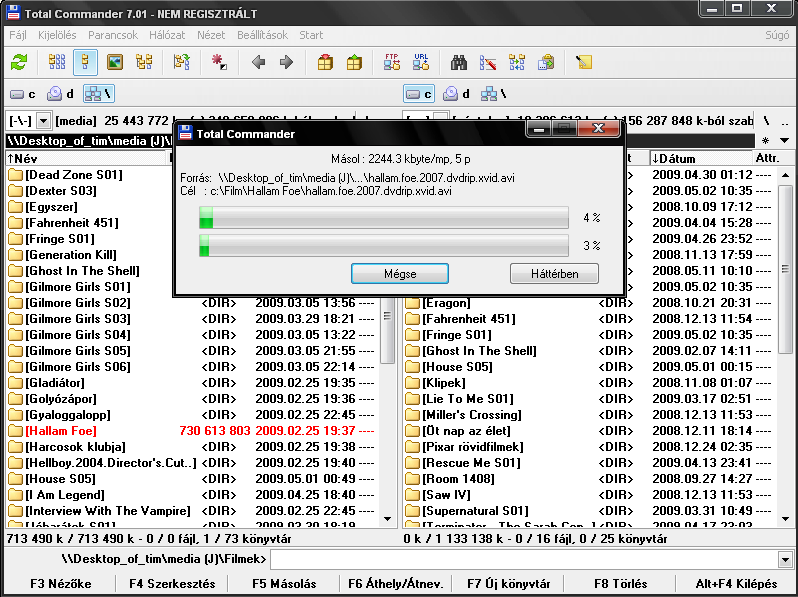Click the Pack files toolbar icon
798x597 pixels.
pos(325,63)
